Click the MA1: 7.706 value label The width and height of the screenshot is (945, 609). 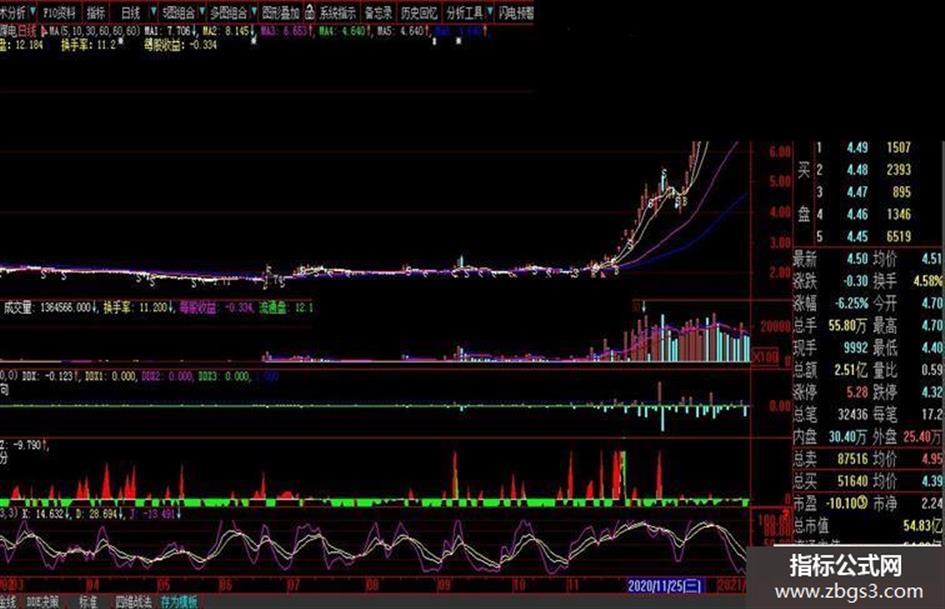coord(169,31)
